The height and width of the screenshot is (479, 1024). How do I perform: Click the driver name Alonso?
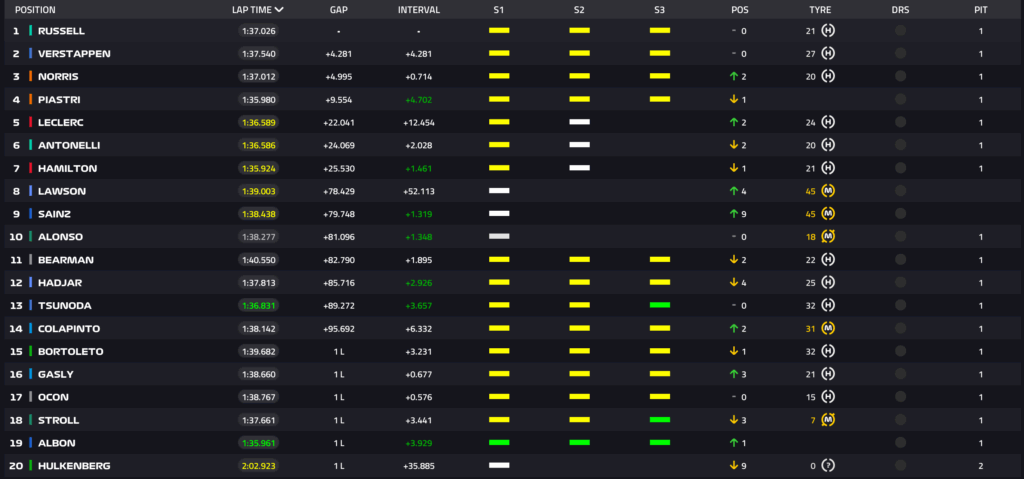tap(62, 237)
